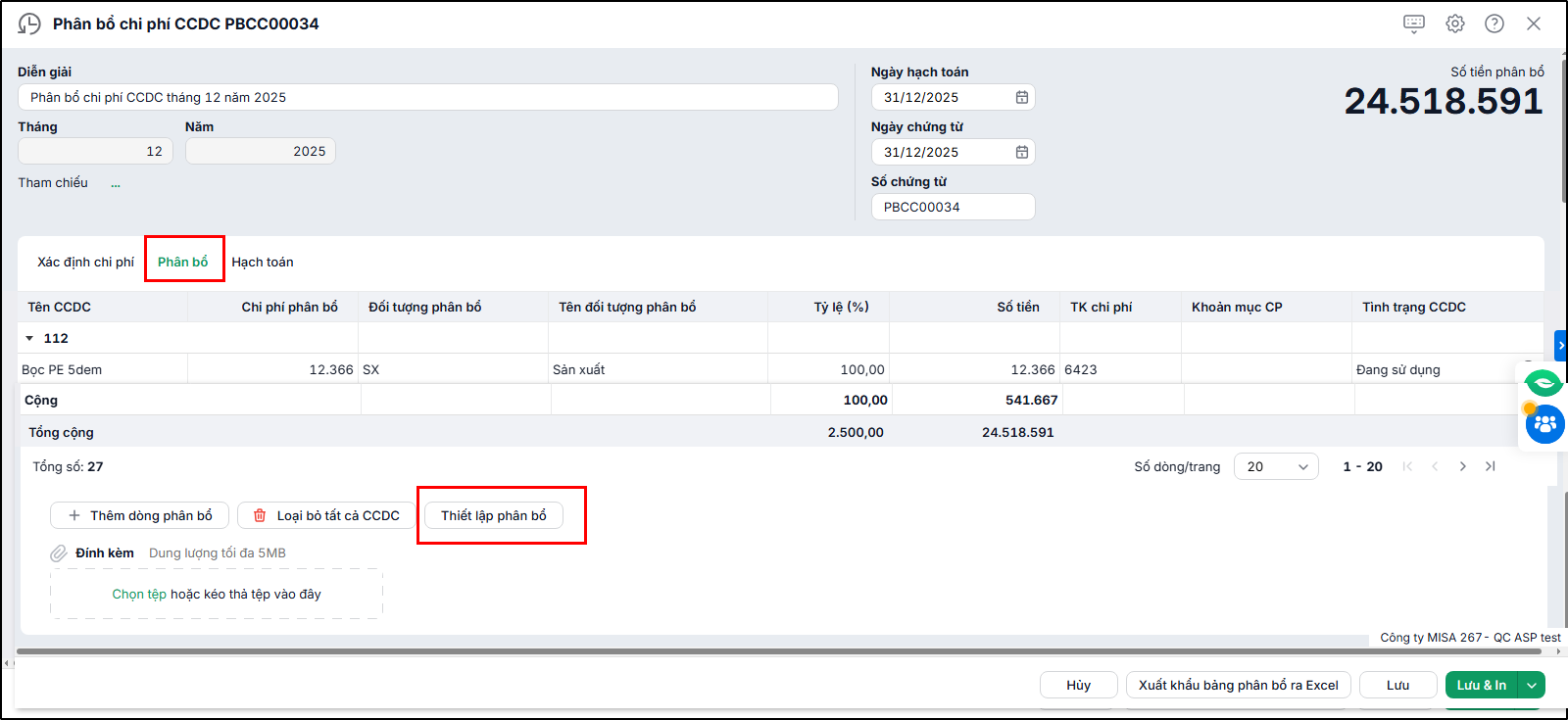Click Thiết lập phân bổ button

[x=494, y=515]
